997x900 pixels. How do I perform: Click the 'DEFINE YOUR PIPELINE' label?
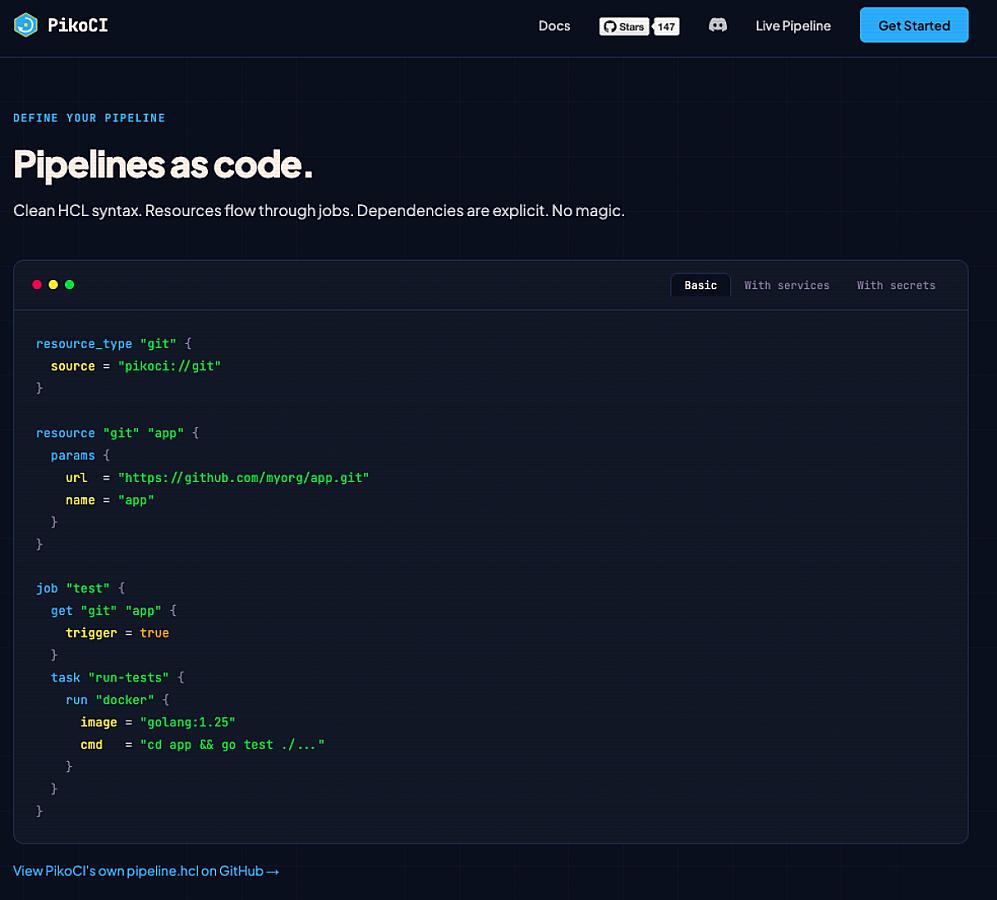click(x=89, y=118)
